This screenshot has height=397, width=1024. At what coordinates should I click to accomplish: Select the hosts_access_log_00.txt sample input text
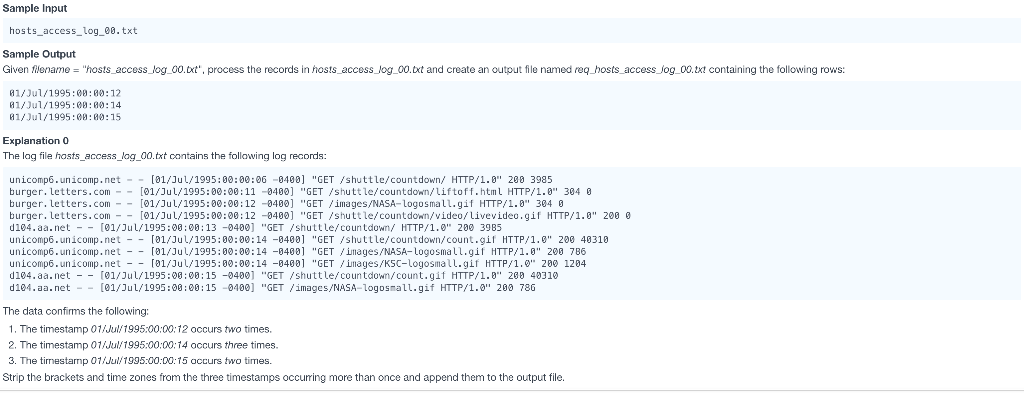(73, 31)
